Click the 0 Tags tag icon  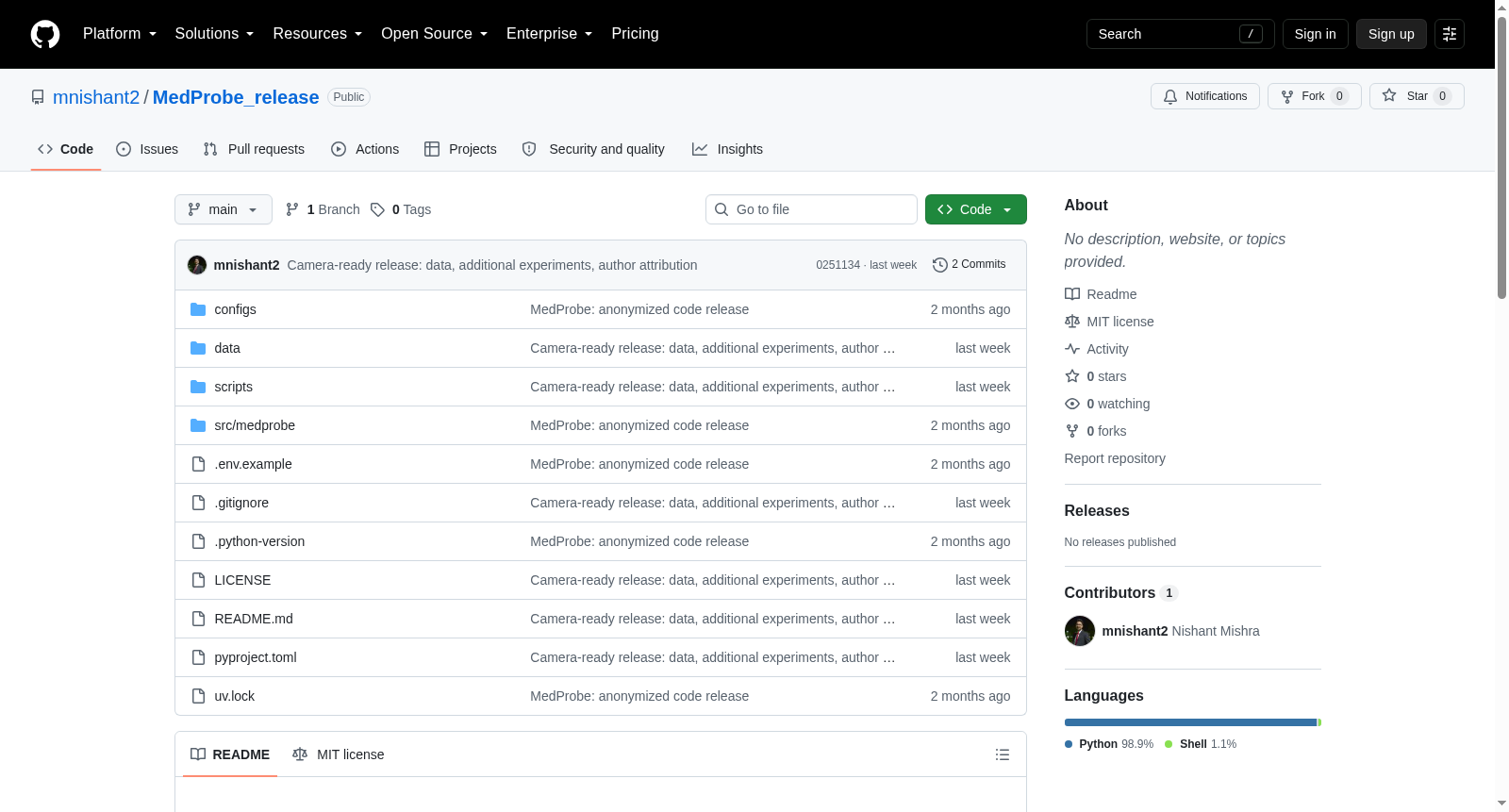point(377,209)
